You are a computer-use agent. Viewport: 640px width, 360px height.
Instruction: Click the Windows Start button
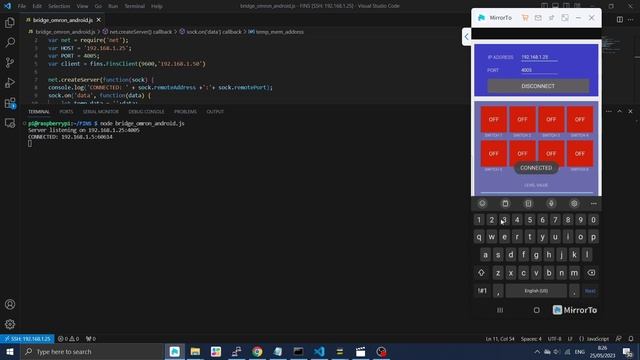coord(10,352)
